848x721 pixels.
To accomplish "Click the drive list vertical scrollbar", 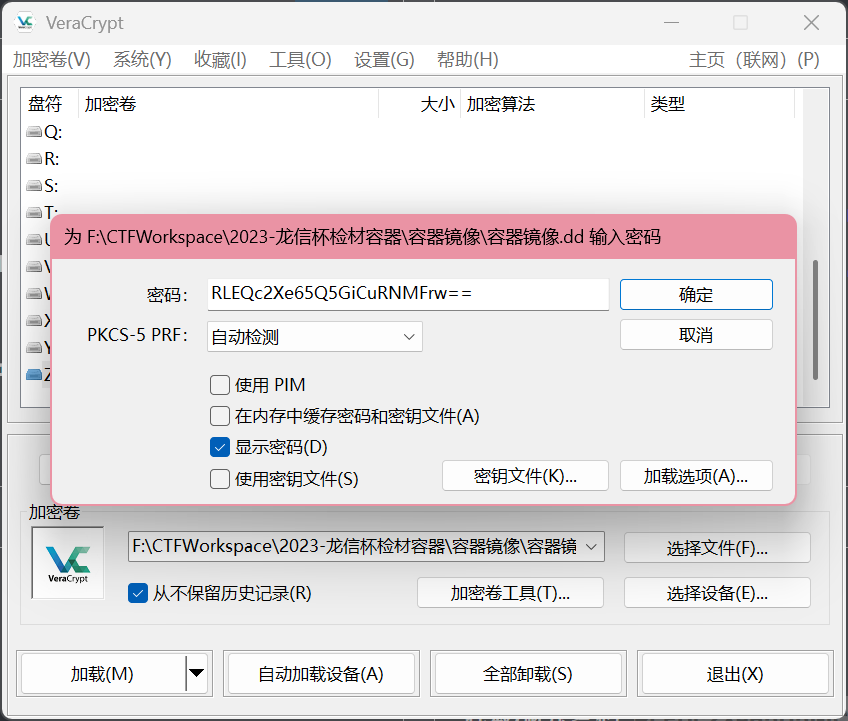I will coord(816,320).
